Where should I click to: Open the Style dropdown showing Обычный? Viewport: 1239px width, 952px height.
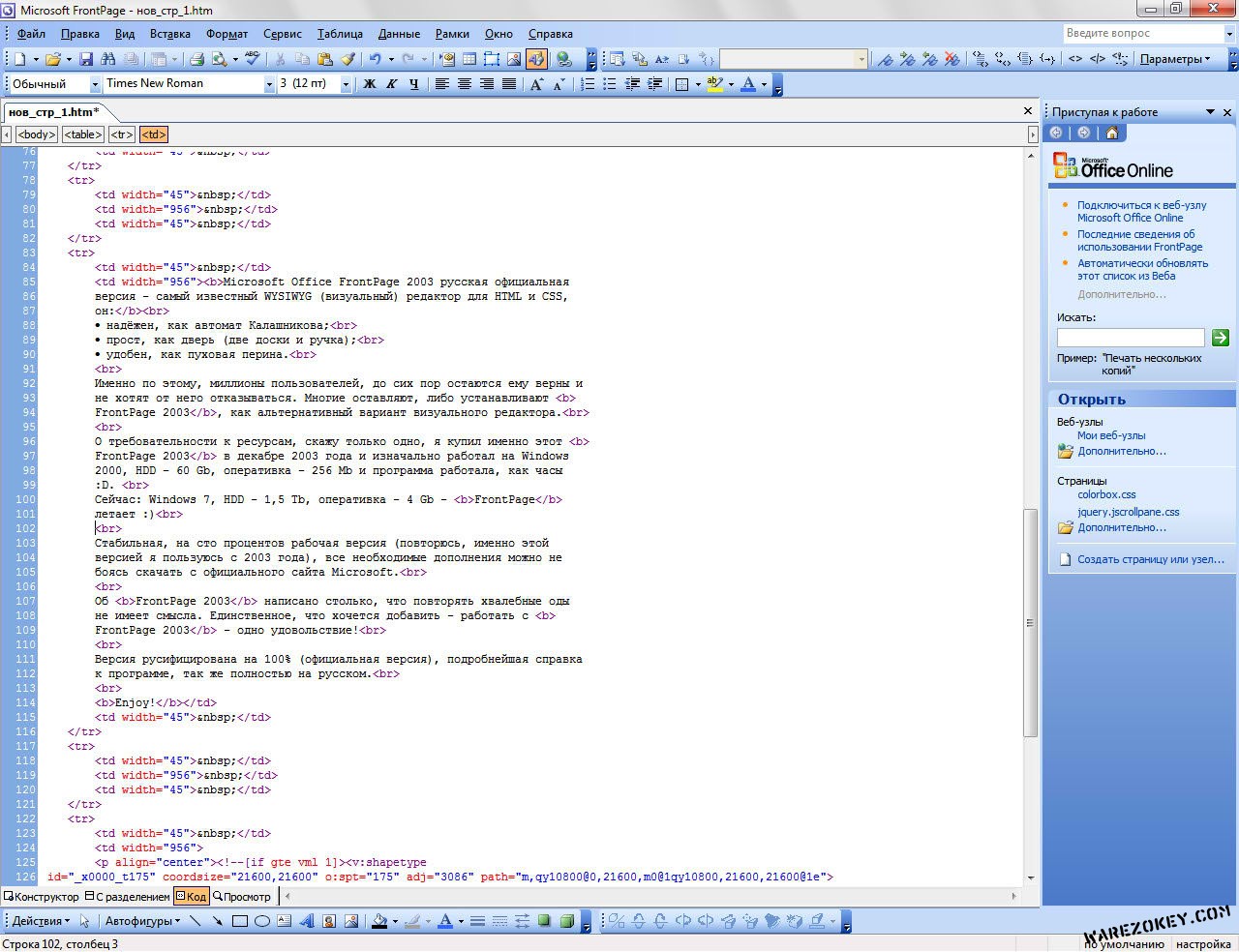pos(95,84)
